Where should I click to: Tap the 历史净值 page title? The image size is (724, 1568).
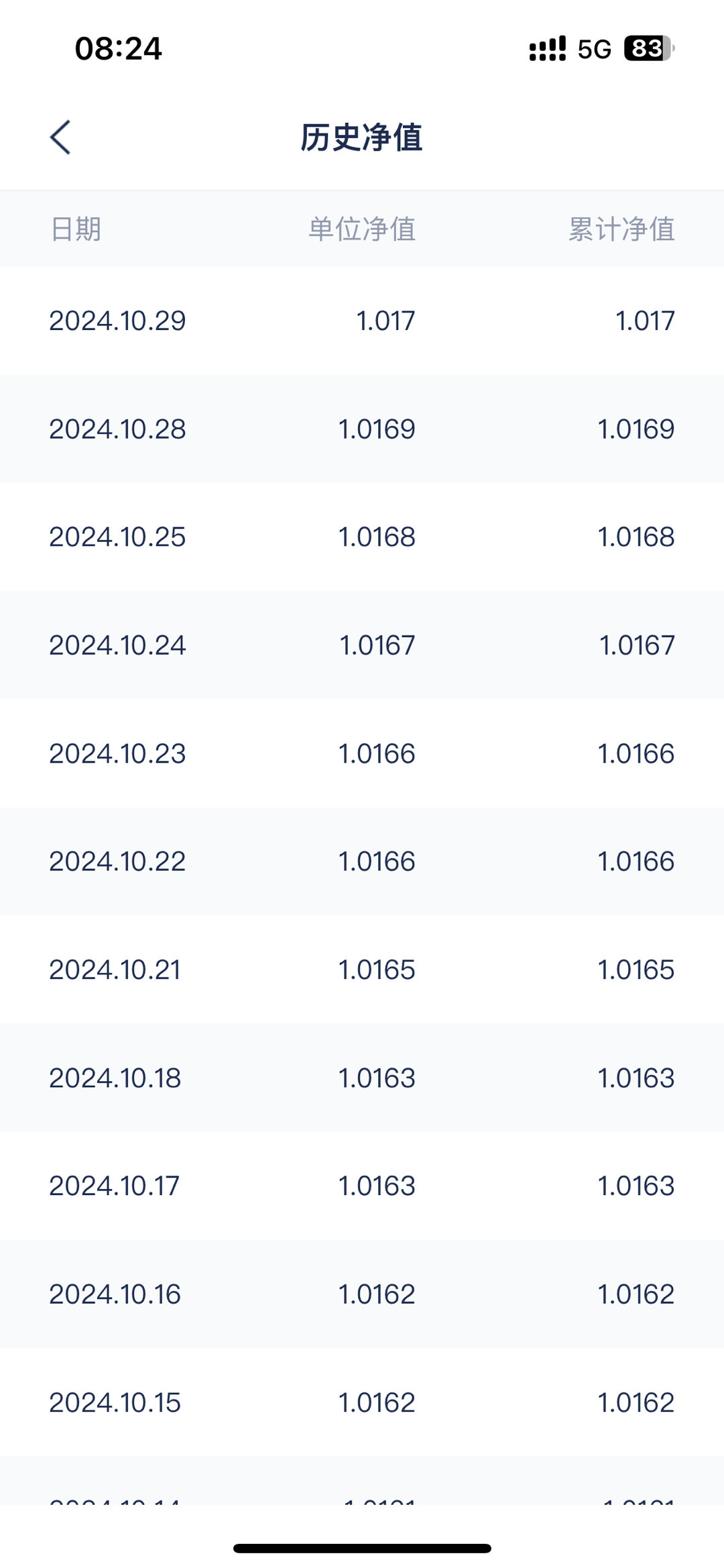click(361, 137)
